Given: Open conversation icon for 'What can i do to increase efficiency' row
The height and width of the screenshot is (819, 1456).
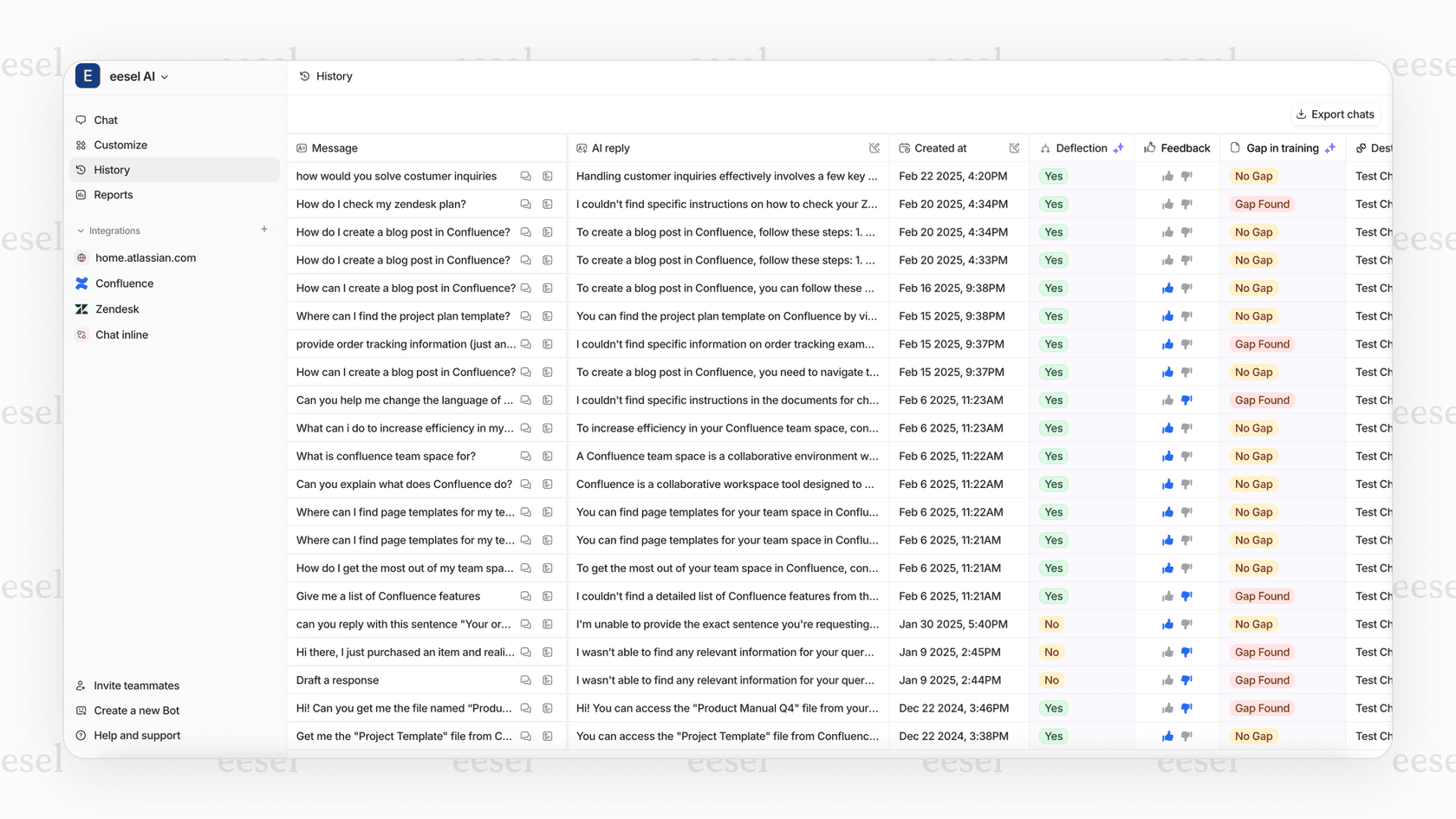Looking at the screenshot, I should pyautogui.click(x=525, y=428).
